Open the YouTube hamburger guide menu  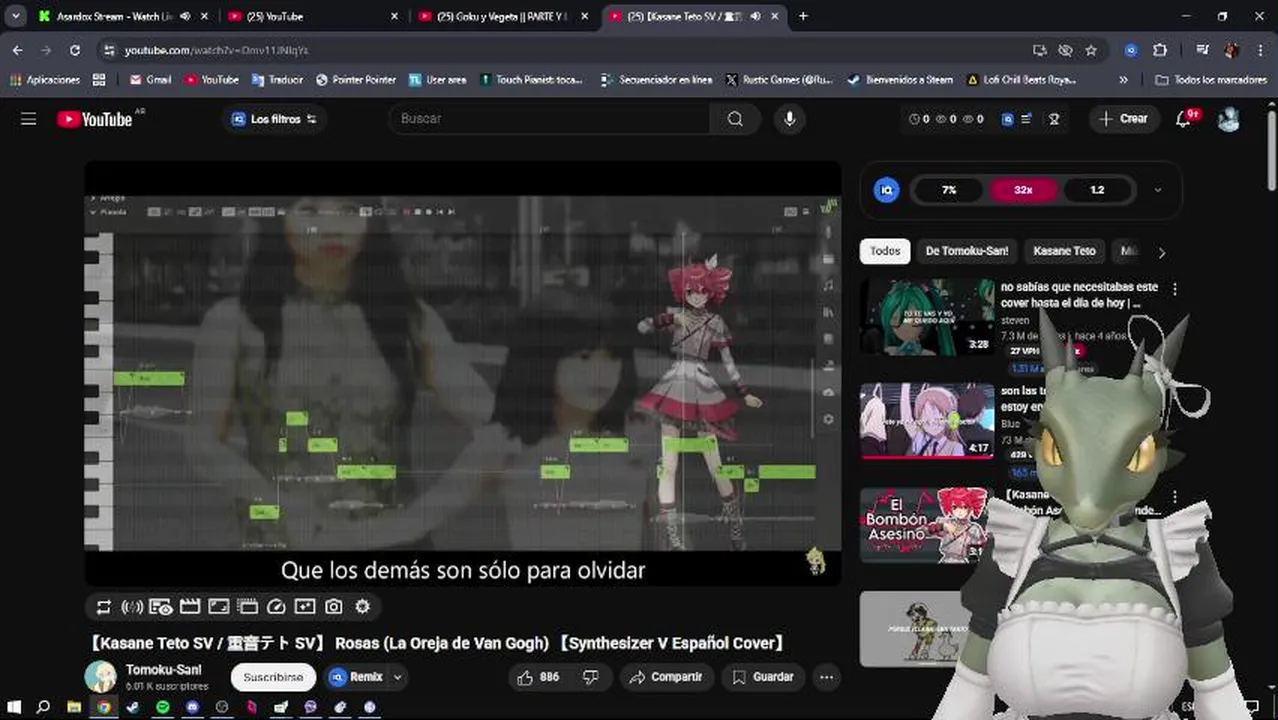29,119
